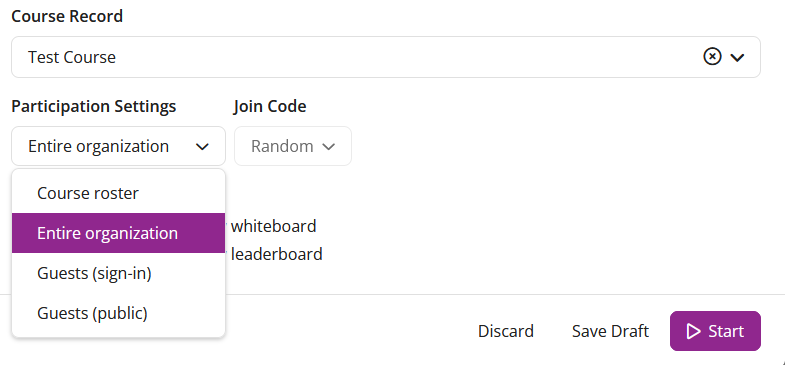Screen dimensions: 785x365
Task: Pick Guests (public) from list
Action: point(119,313)
